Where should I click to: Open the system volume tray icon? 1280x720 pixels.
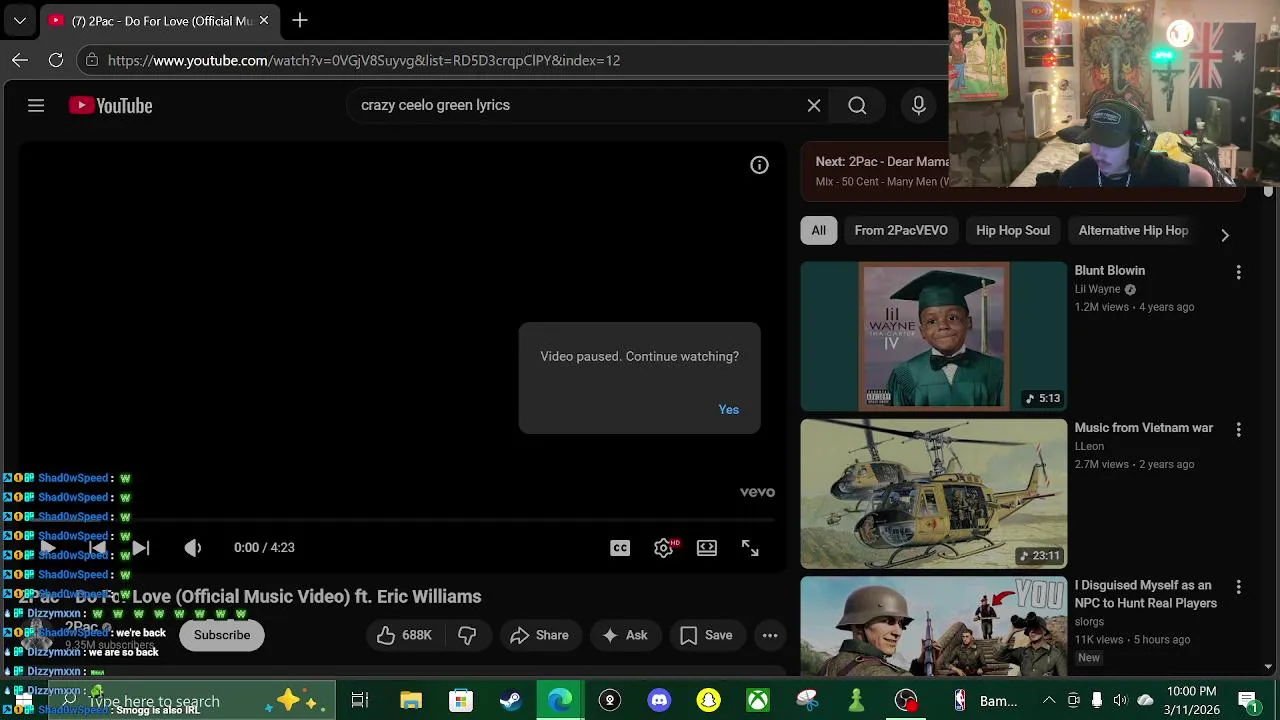(x=1120, y=701)
